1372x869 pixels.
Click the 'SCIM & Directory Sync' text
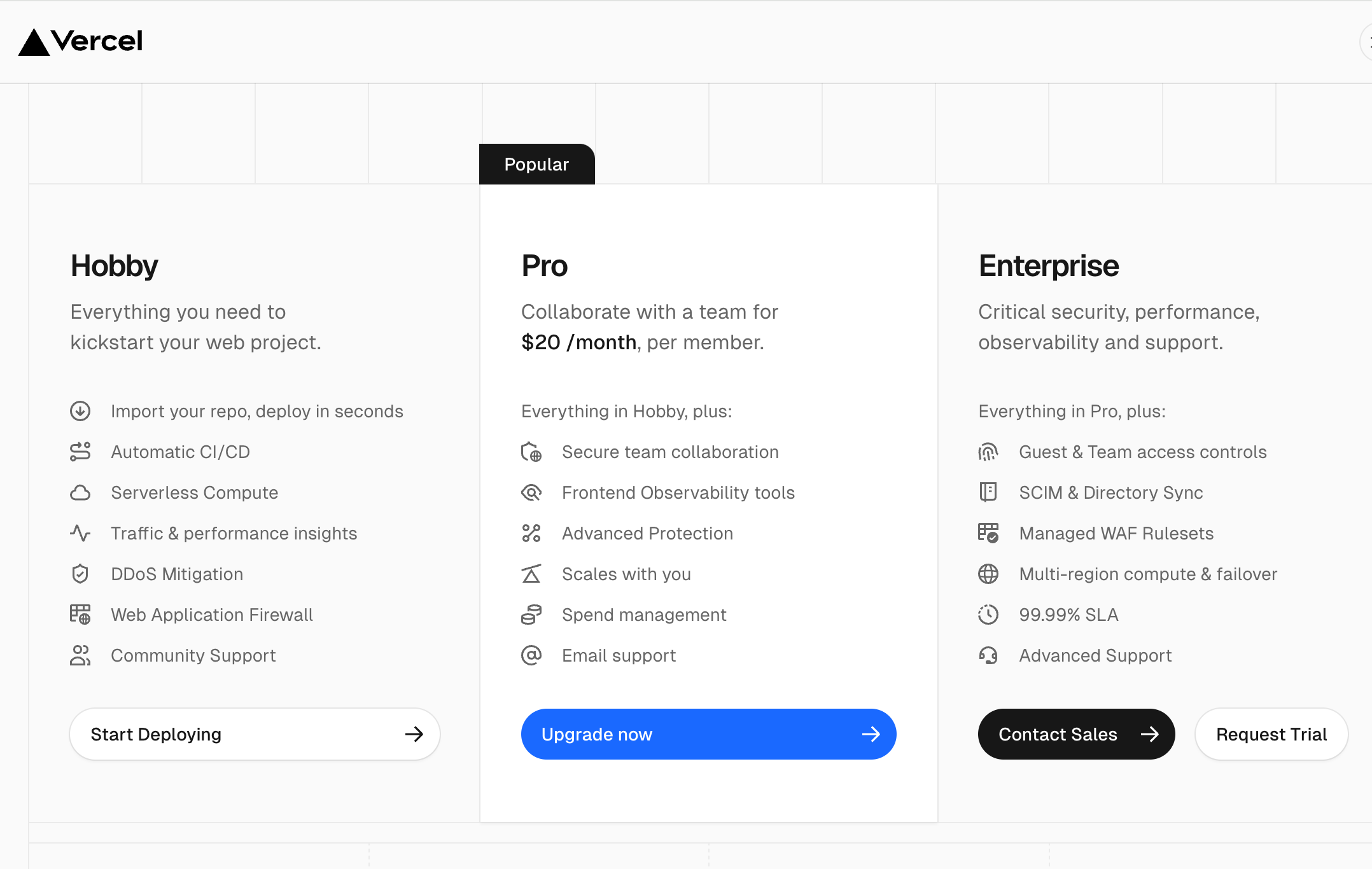pos(1110,492)
